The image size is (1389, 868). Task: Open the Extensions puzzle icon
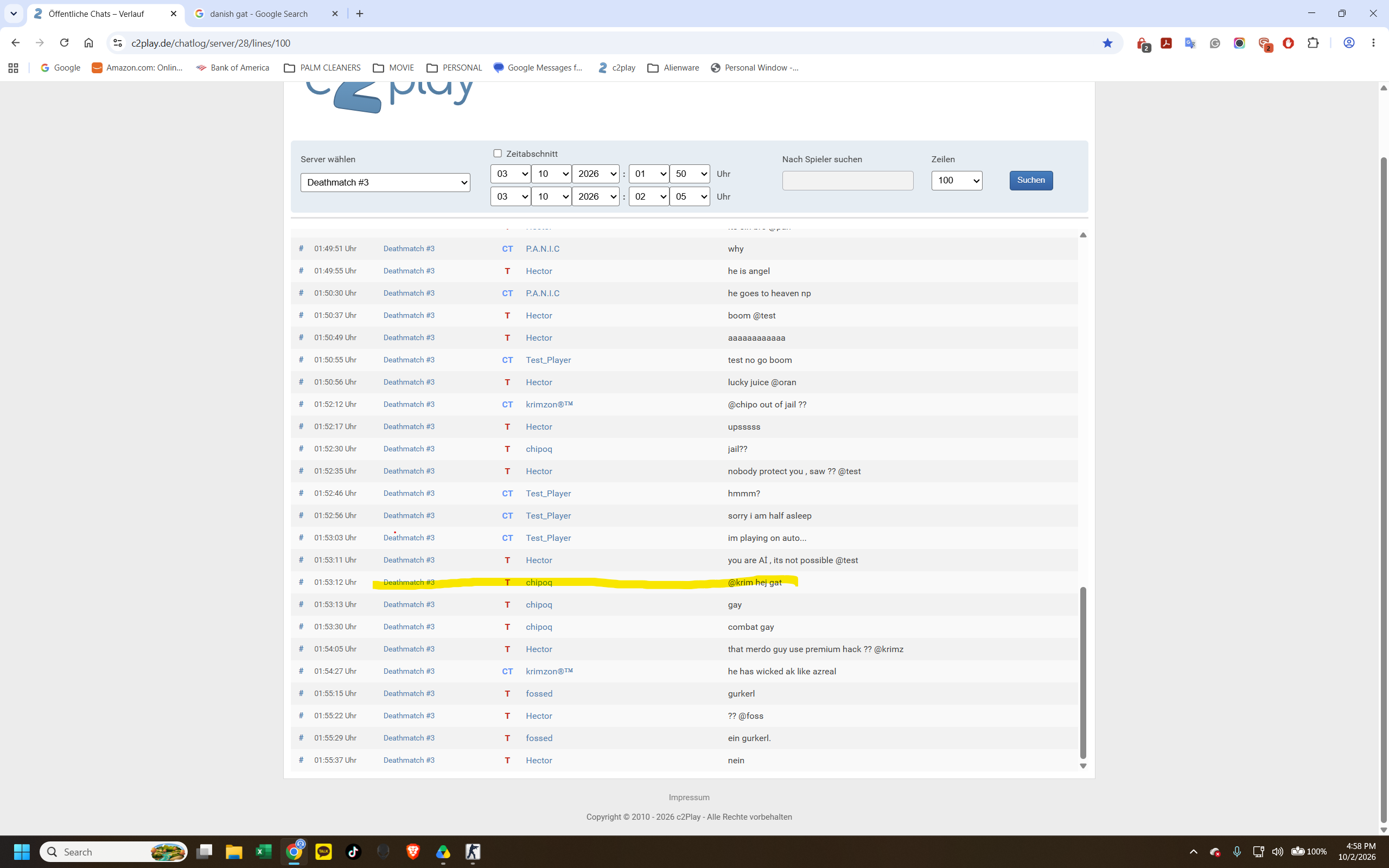(x=1312, y=43)
